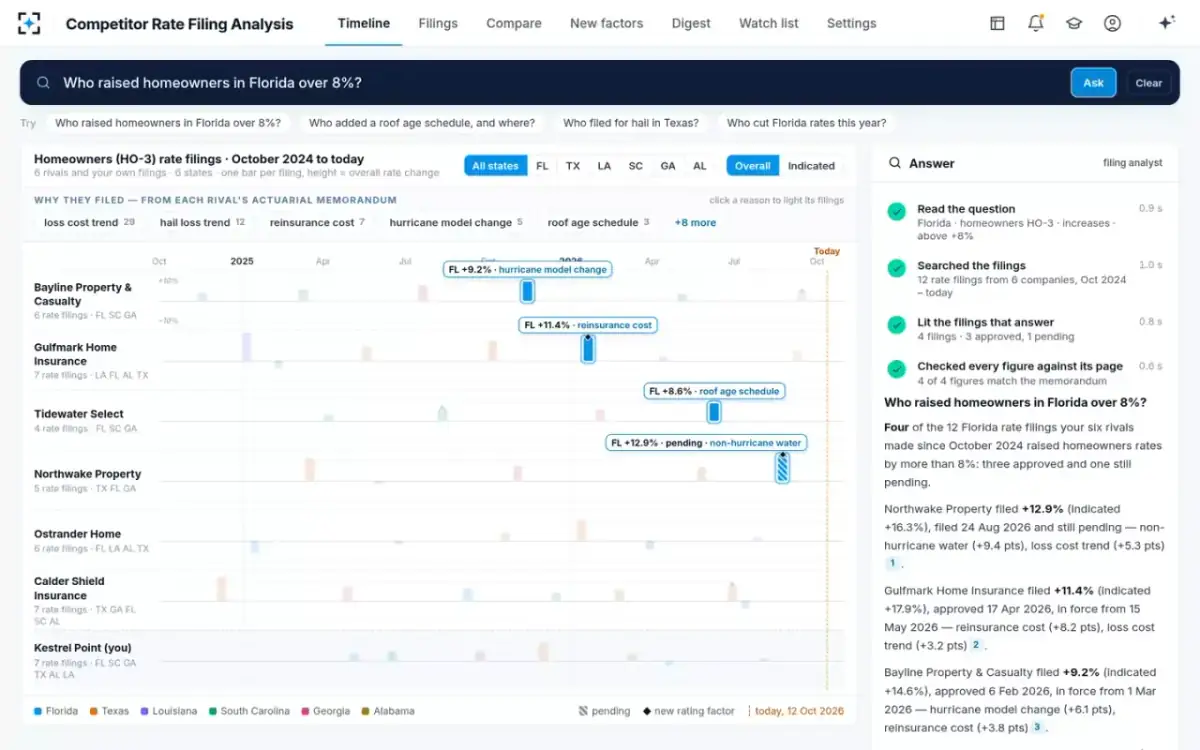Click green check beside Lit the filings

(x=896, y=324)
